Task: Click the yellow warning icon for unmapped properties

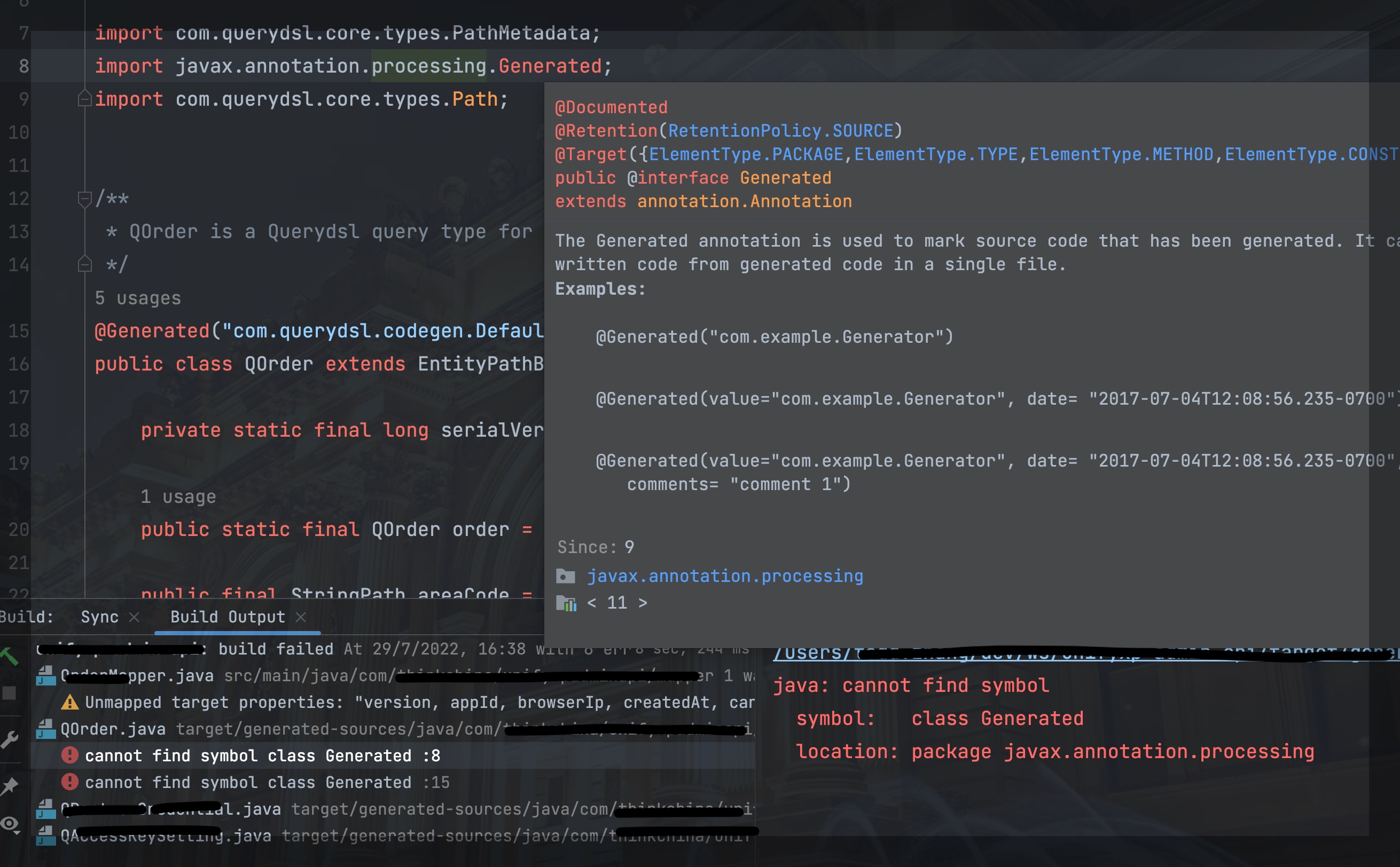Action: pos(69,703)
